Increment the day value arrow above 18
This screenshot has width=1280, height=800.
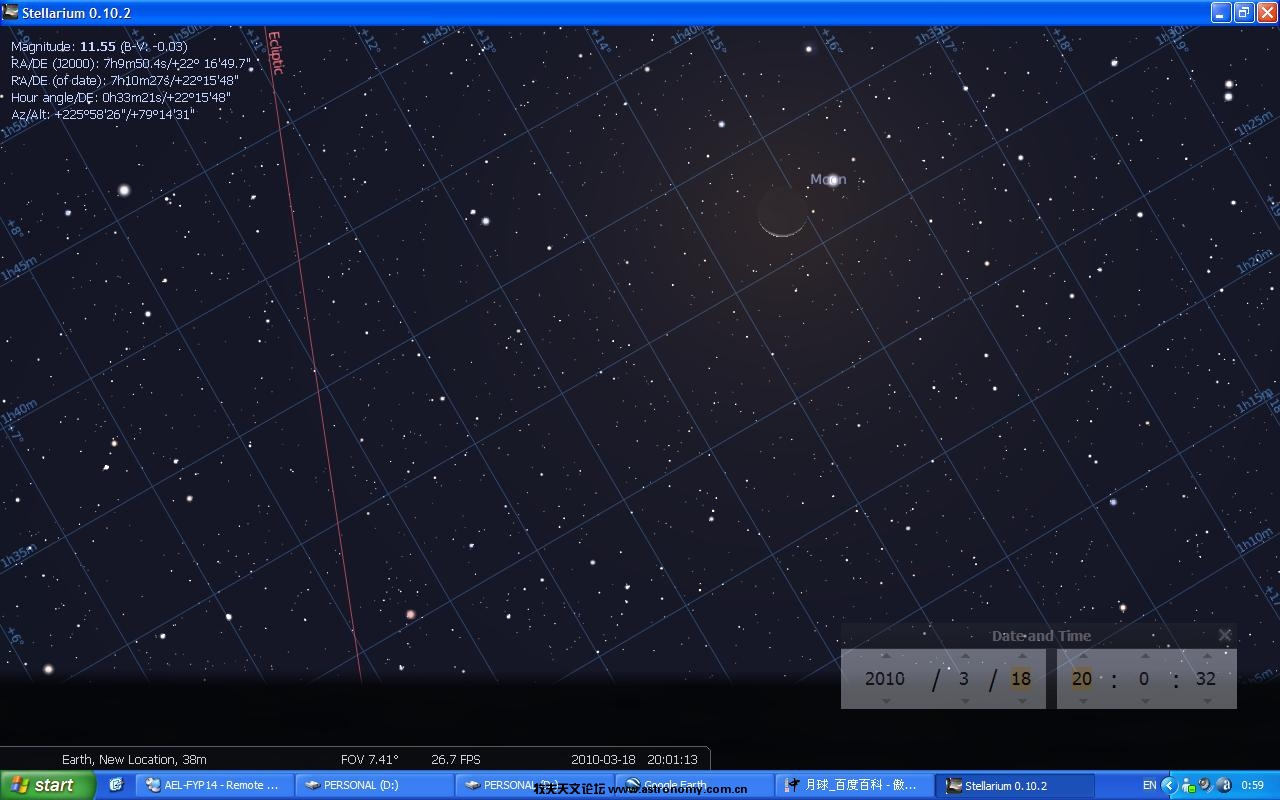[1021, 656]
